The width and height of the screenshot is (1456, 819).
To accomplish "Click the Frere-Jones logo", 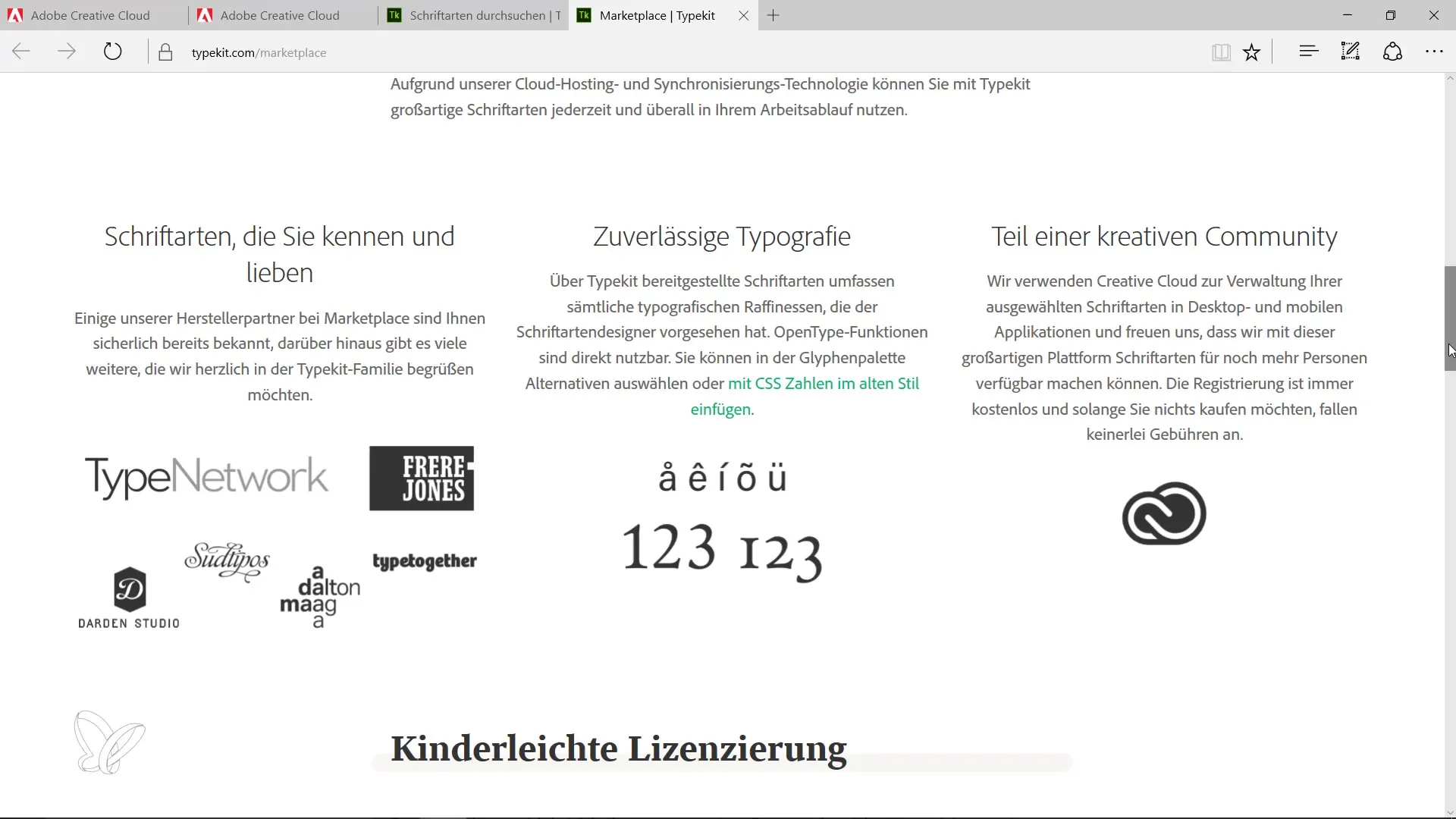I will pos(422,479).
